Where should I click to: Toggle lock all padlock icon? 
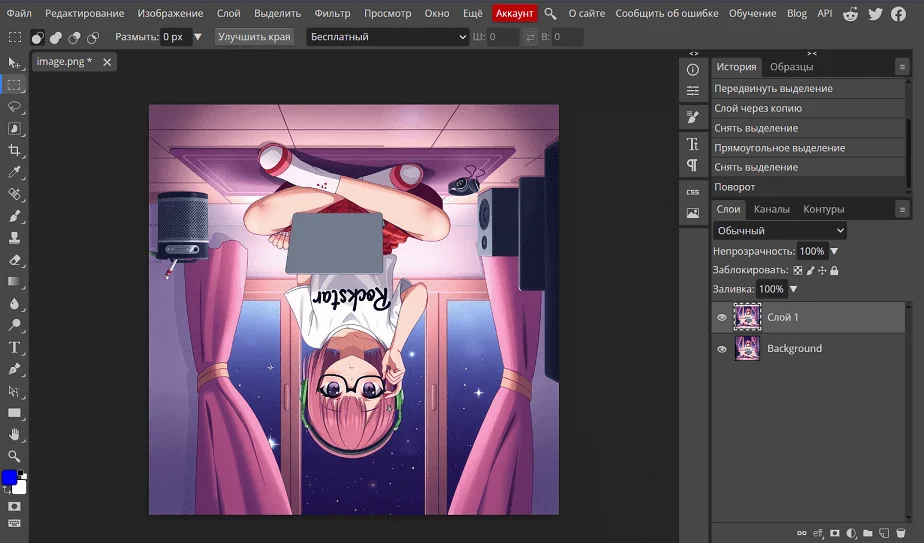point(834,270)
